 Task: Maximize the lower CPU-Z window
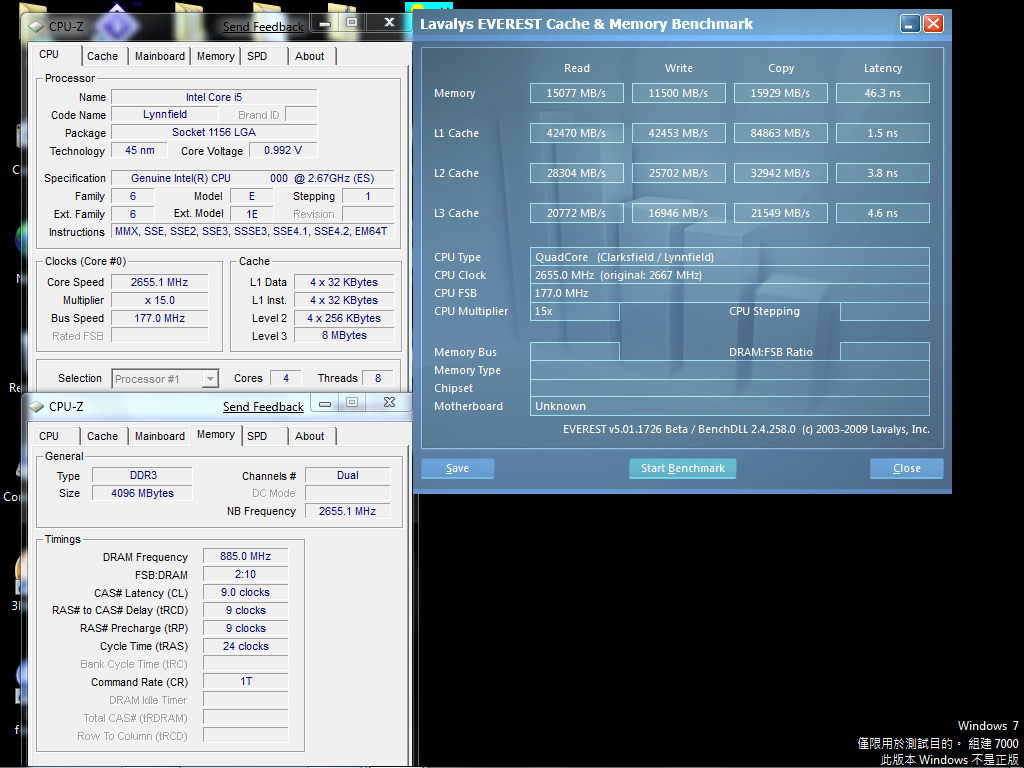352,403
